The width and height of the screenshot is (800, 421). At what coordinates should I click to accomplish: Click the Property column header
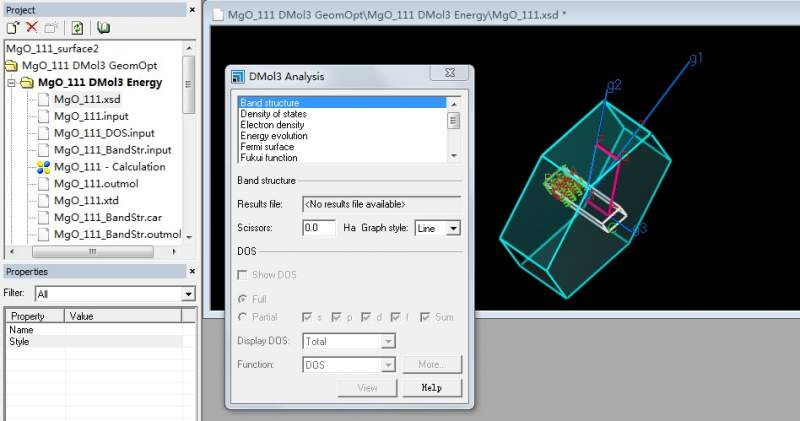pyautogui.click(x=35, y=316)
